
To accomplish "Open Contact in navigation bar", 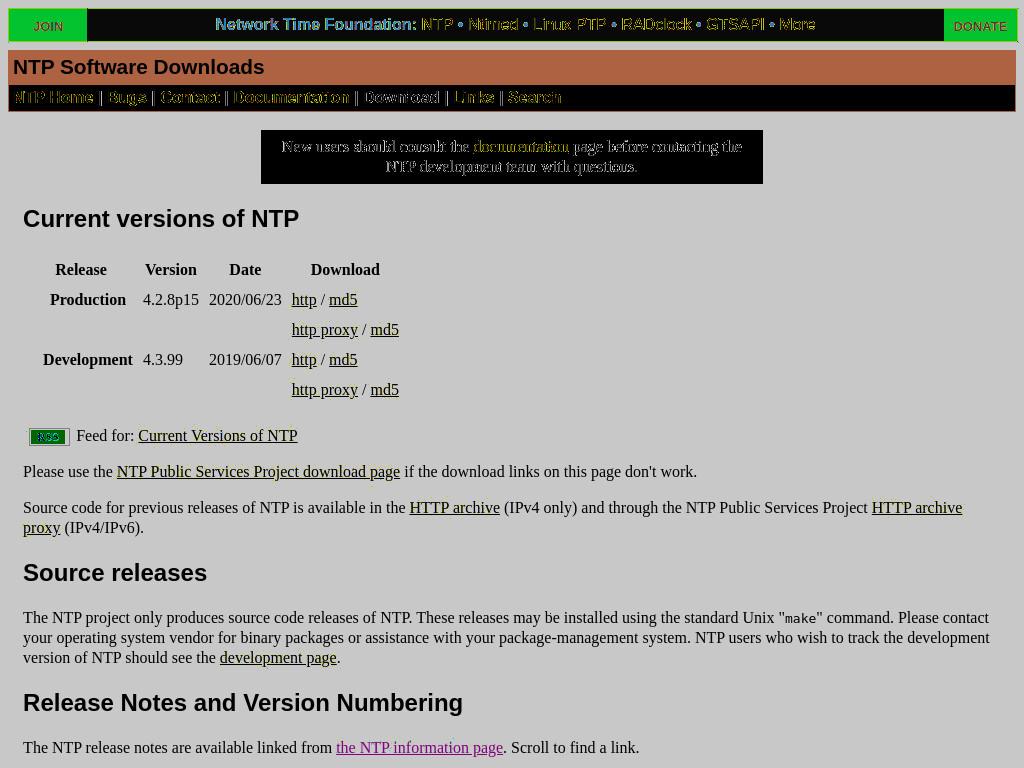I will click(x=190, y=97).
